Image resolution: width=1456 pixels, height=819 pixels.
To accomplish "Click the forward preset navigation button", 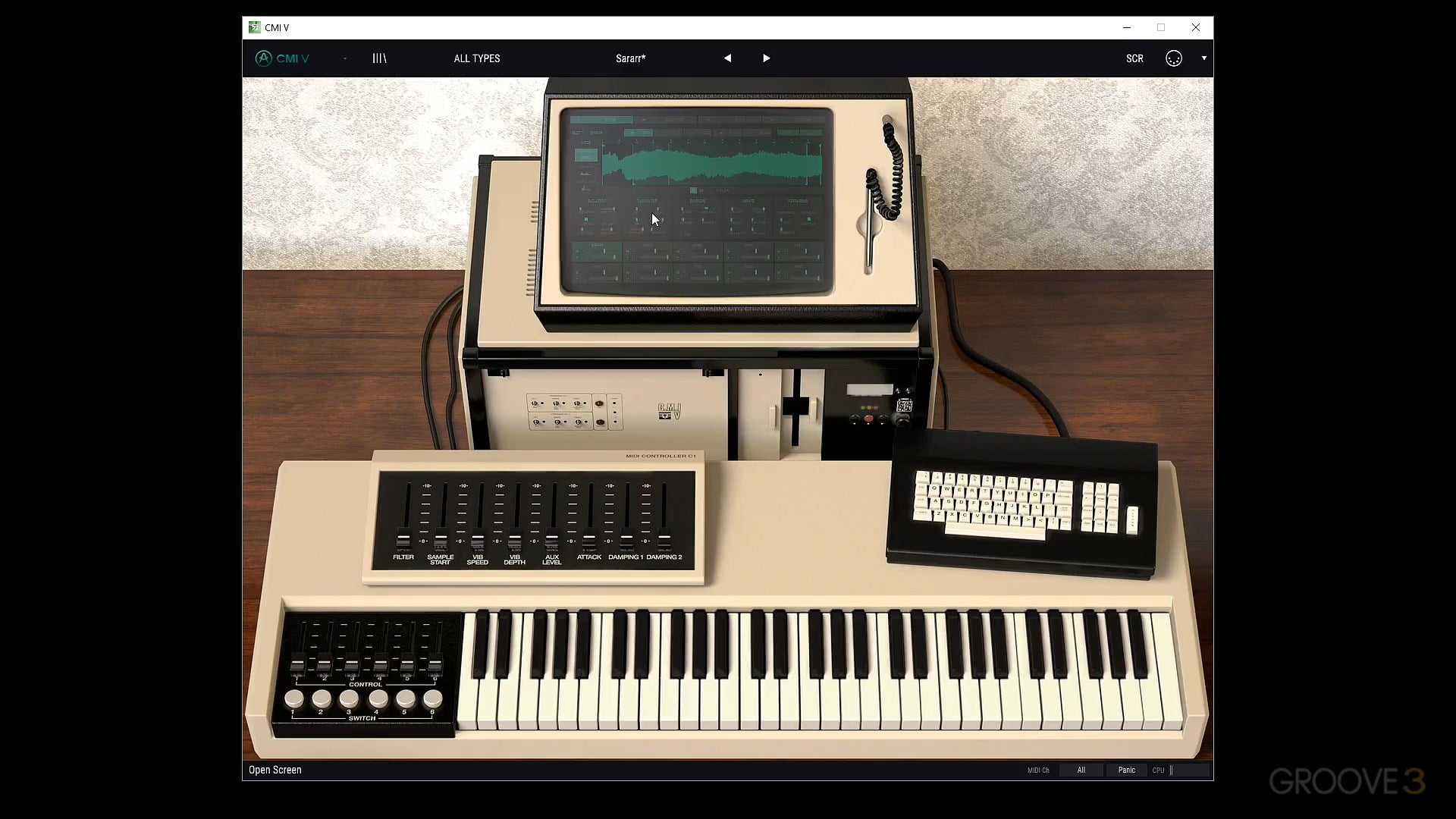I will [x=766, y=58].
